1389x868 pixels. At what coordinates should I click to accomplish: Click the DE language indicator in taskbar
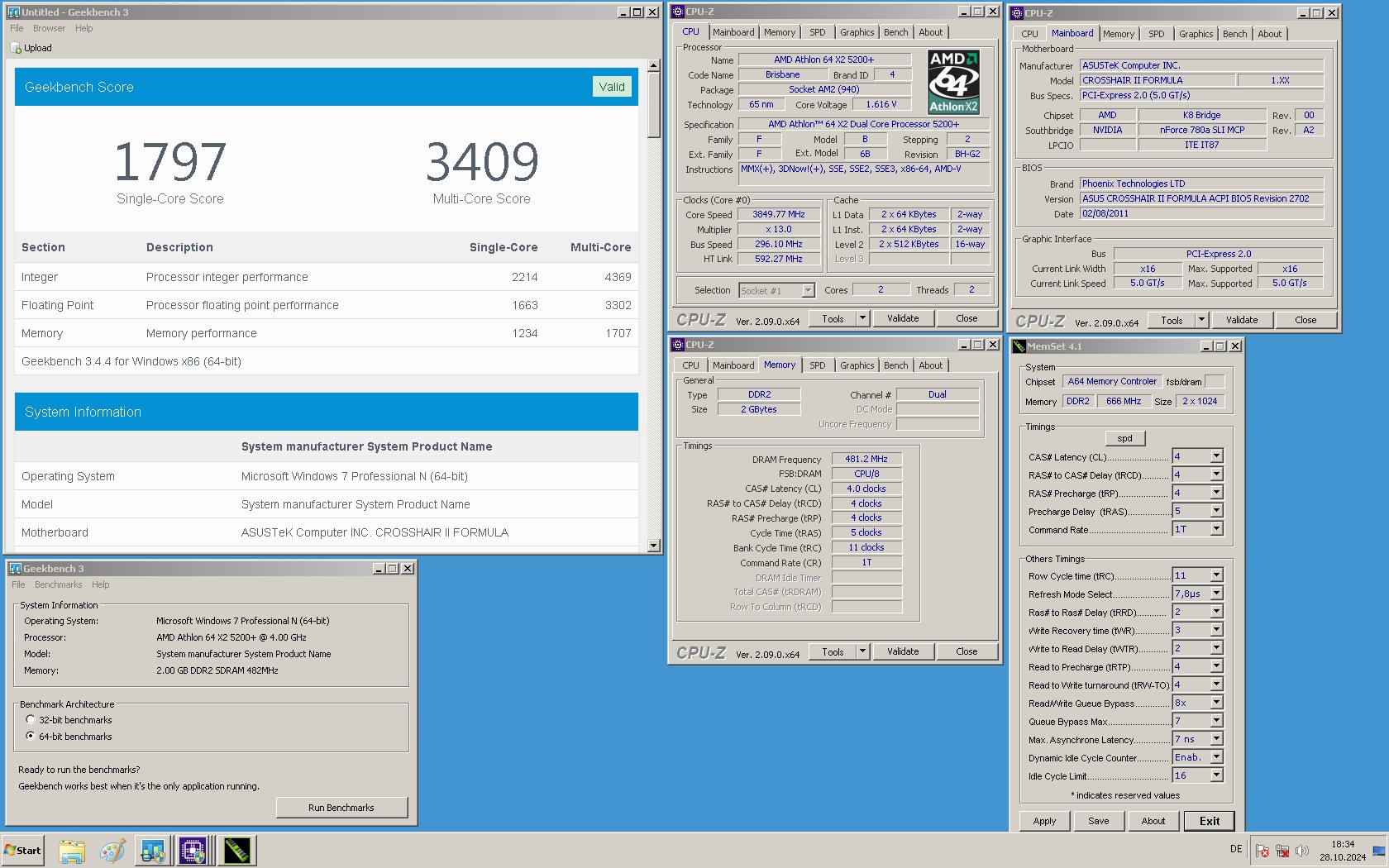point(1236,849)
